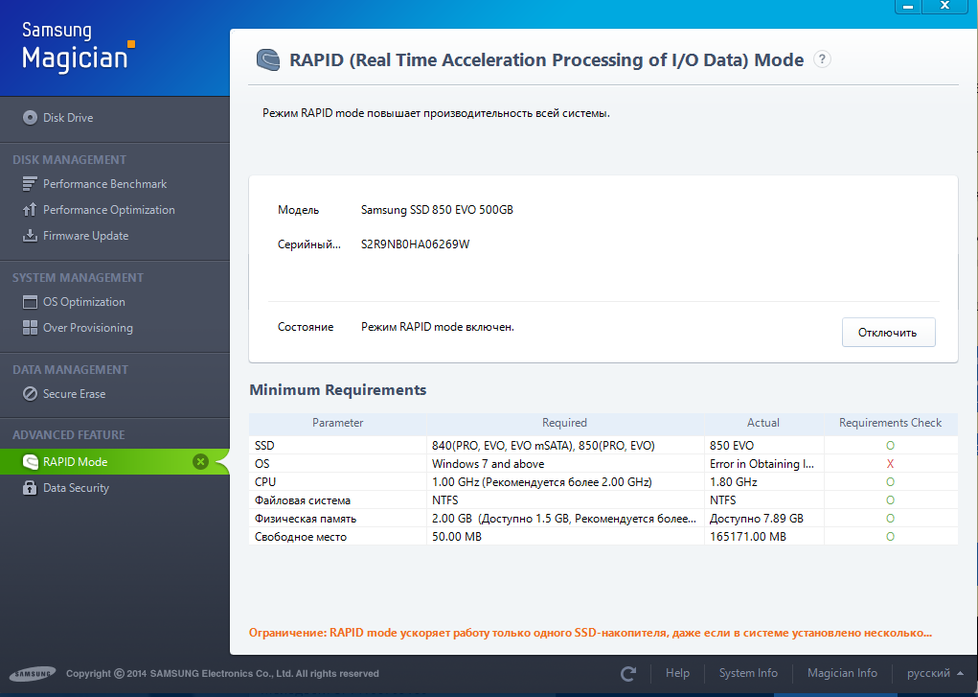The image size is (978, 697).
Task: Click the 'Error in Obtaining I...' cell
Action: tap(762, 464)
